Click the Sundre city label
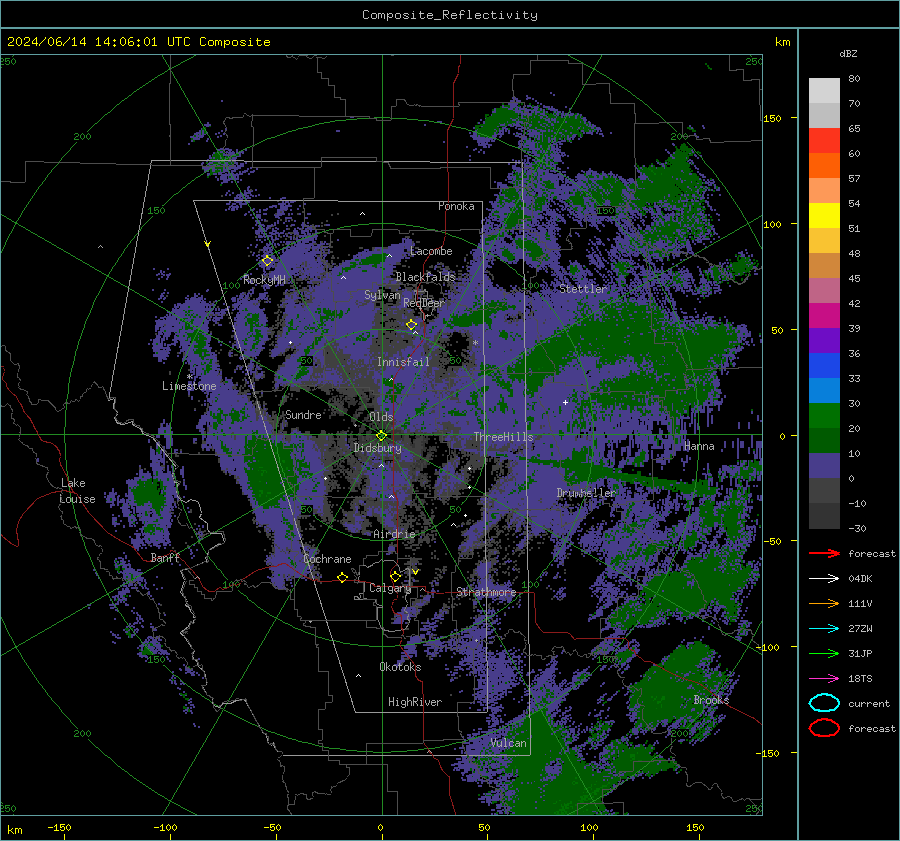Image resolution: width=900 pixels, height=841 pixels. 303,414
